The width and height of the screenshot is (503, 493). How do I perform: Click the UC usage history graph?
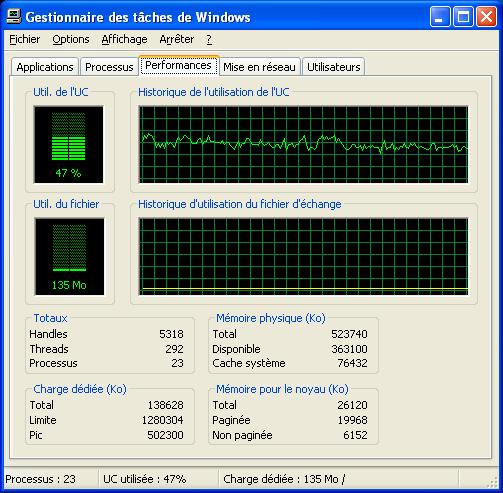tap(303, 144)
